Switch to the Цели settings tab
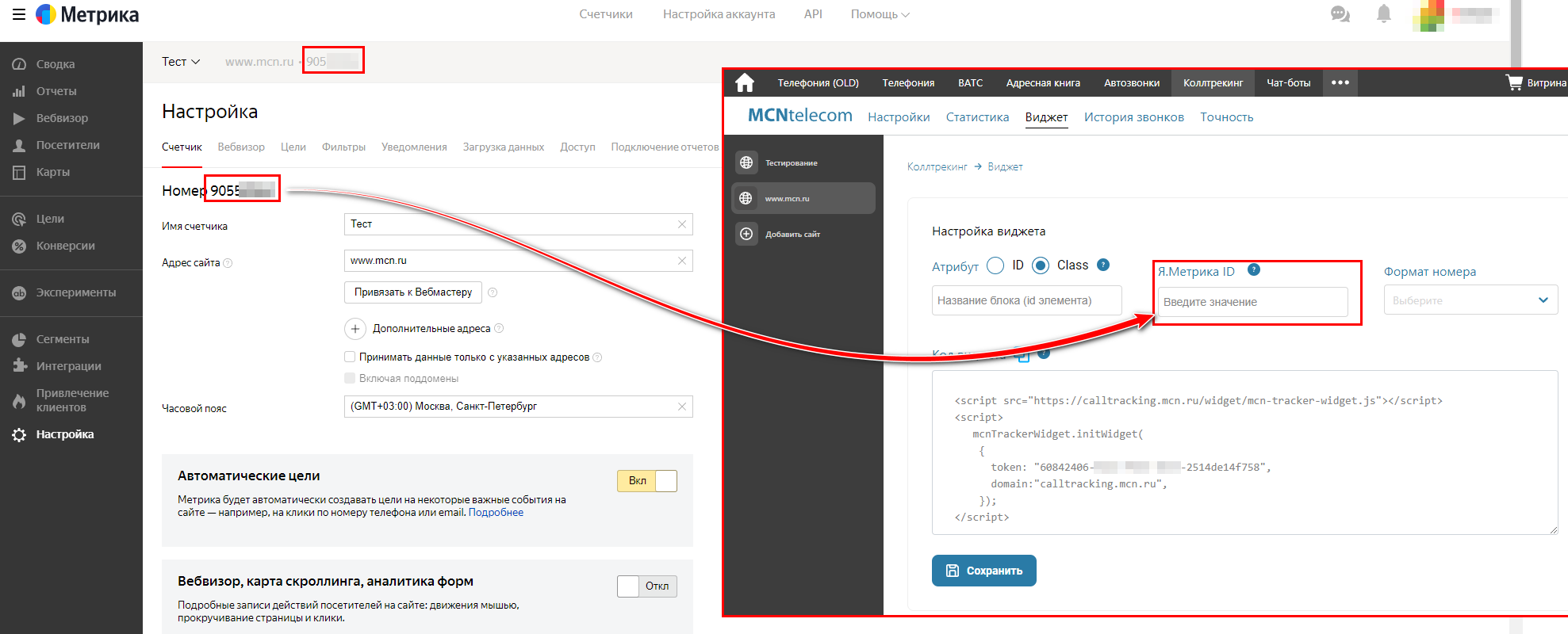Viewport: 1568px width, 634px height. click(x=293, y=147)
